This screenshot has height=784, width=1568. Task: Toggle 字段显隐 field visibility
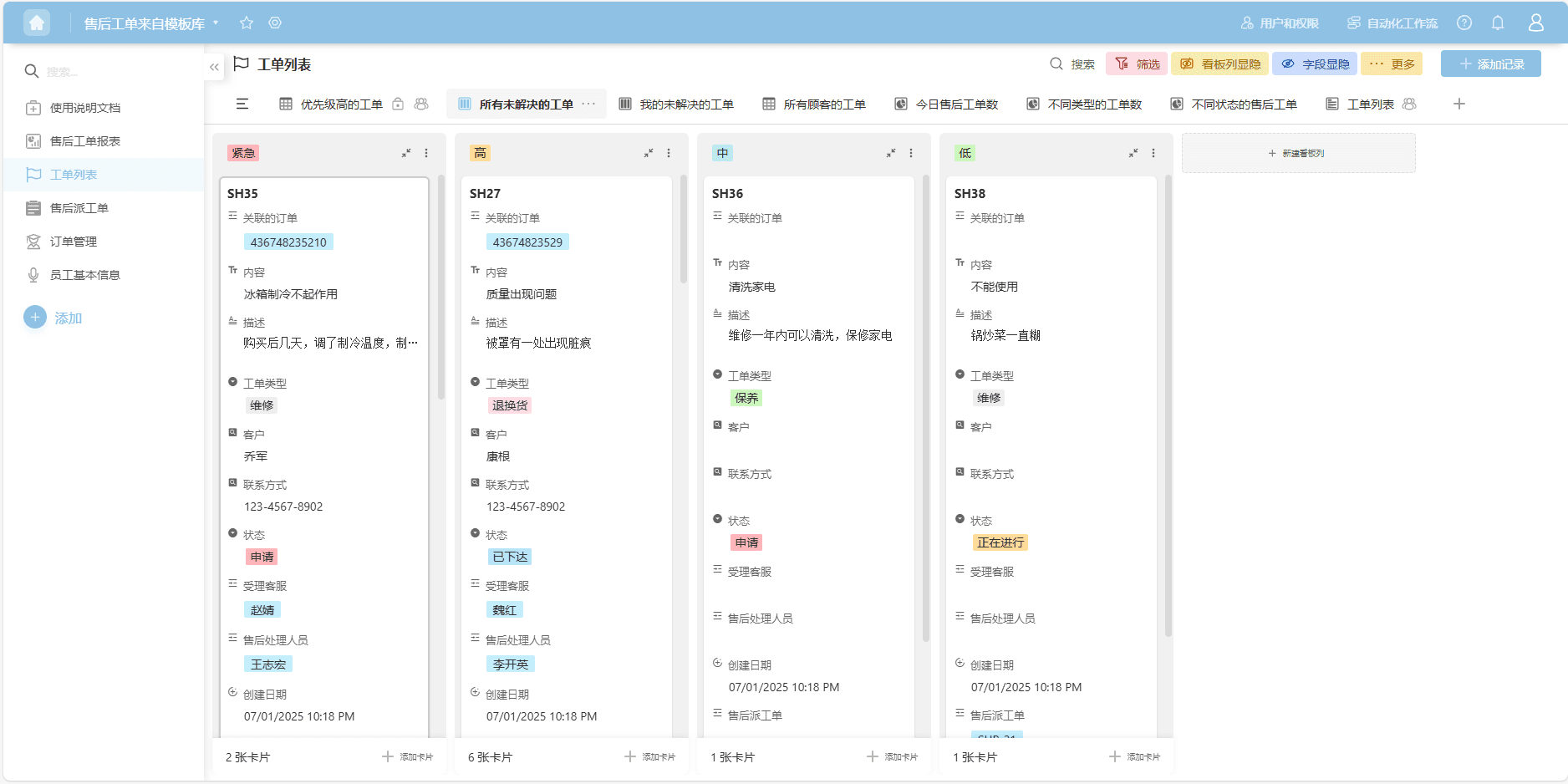pos(1316,64)
